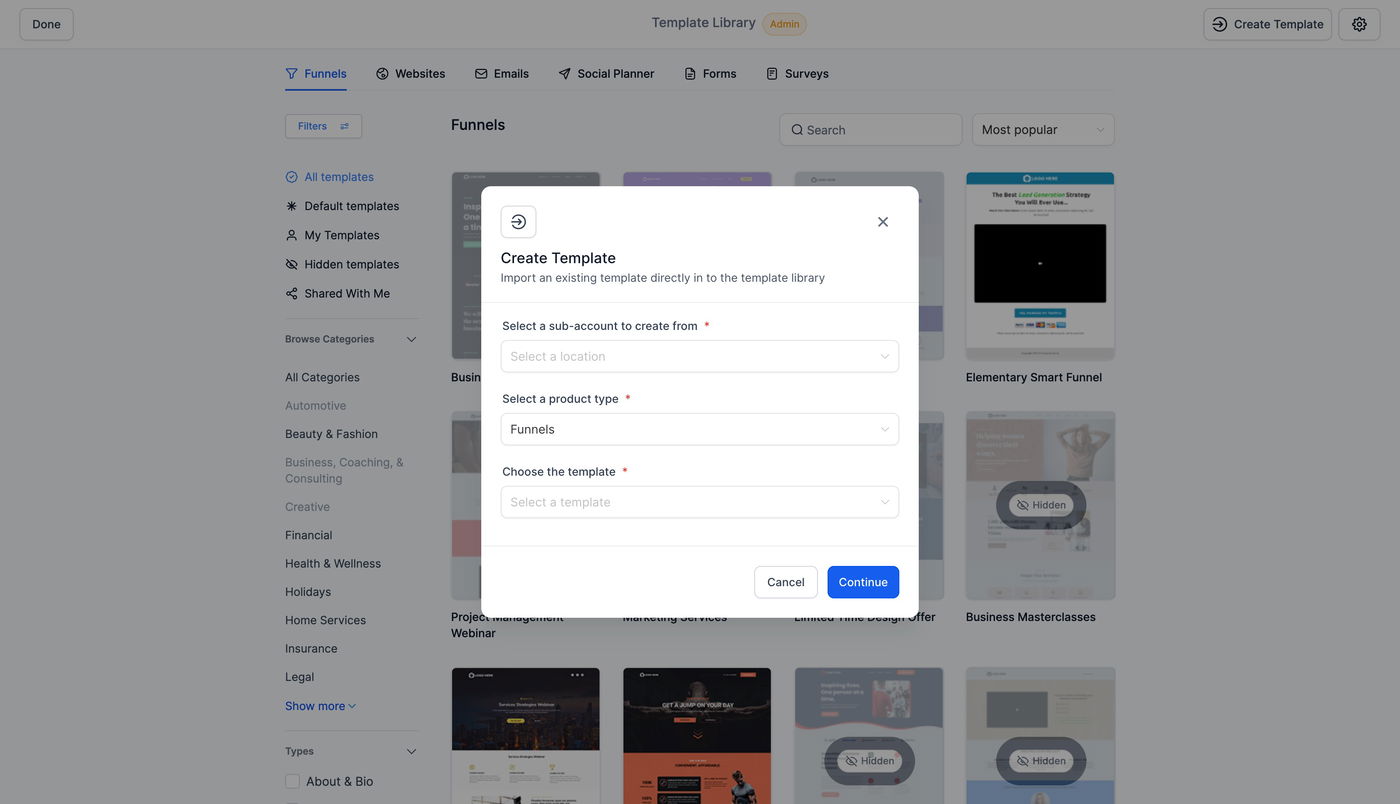Click the Websites tab globe icon

tap(382, 74)
